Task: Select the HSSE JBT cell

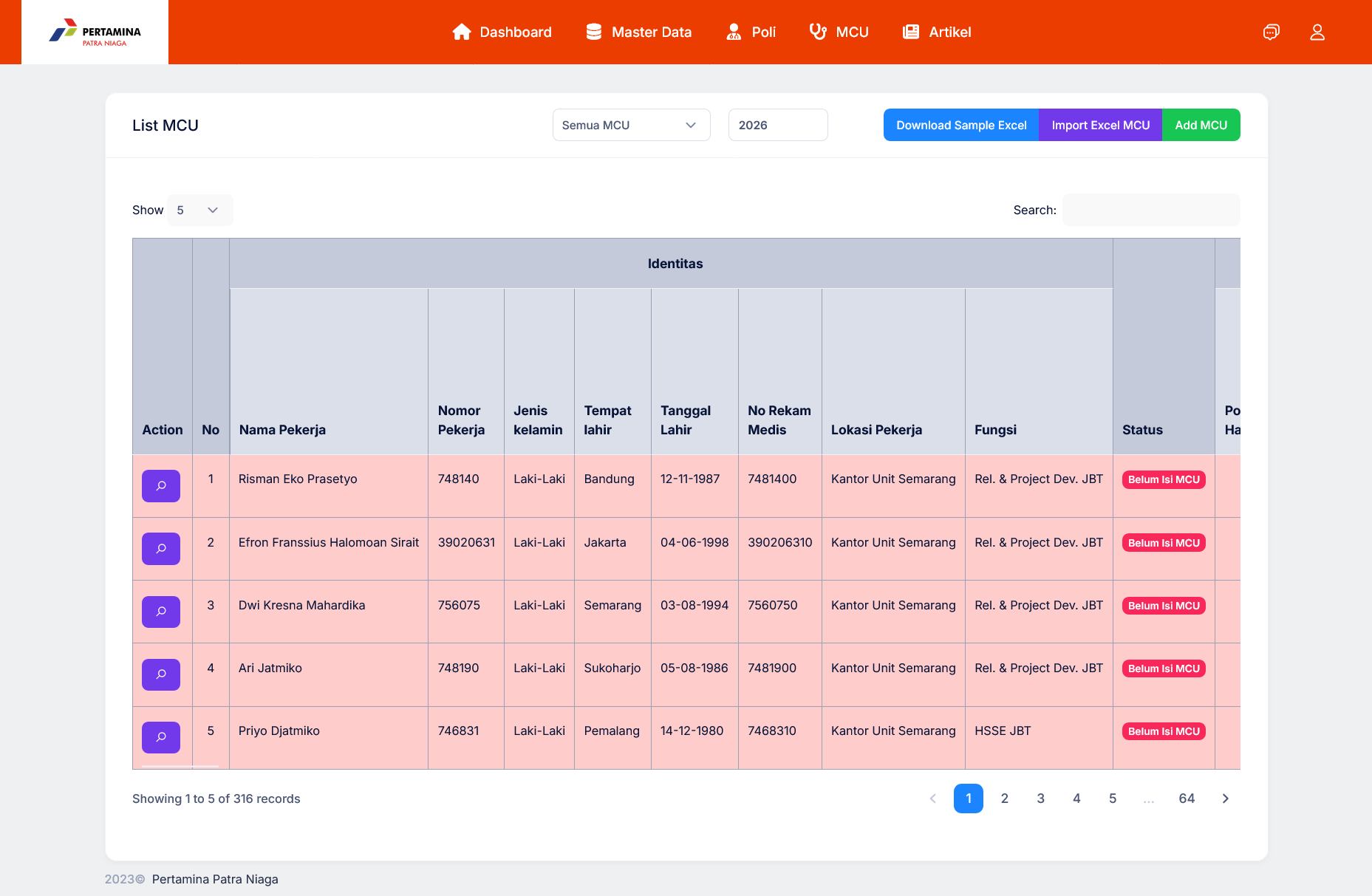Action: (x=1039, y=738)
